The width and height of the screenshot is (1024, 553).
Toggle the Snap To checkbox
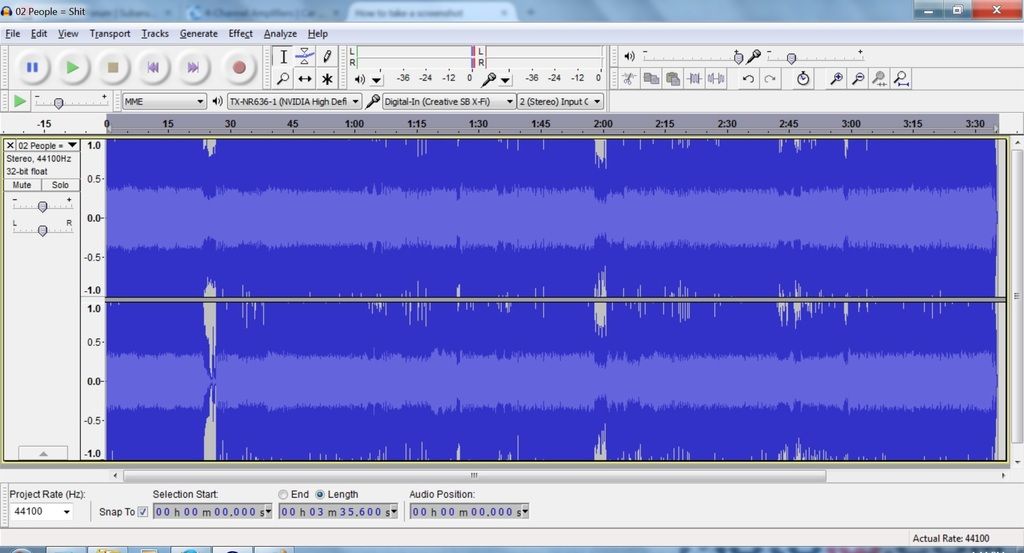coord(142,512)
